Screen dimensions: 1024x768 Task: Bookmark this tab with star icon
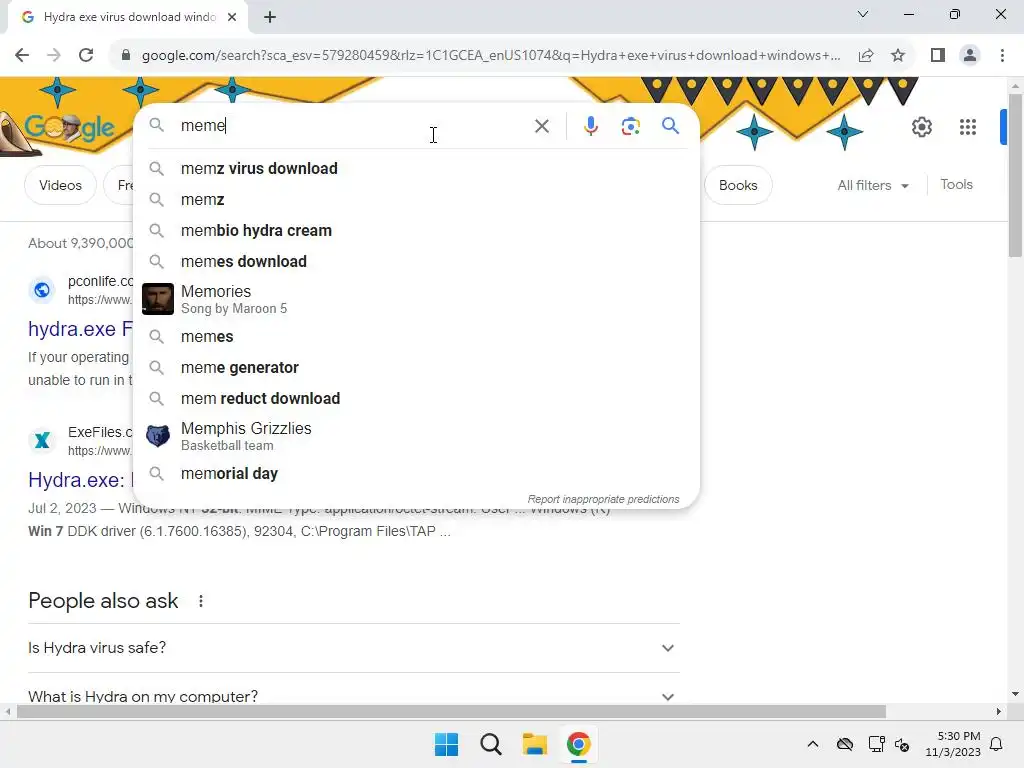(x=898, y=55)
